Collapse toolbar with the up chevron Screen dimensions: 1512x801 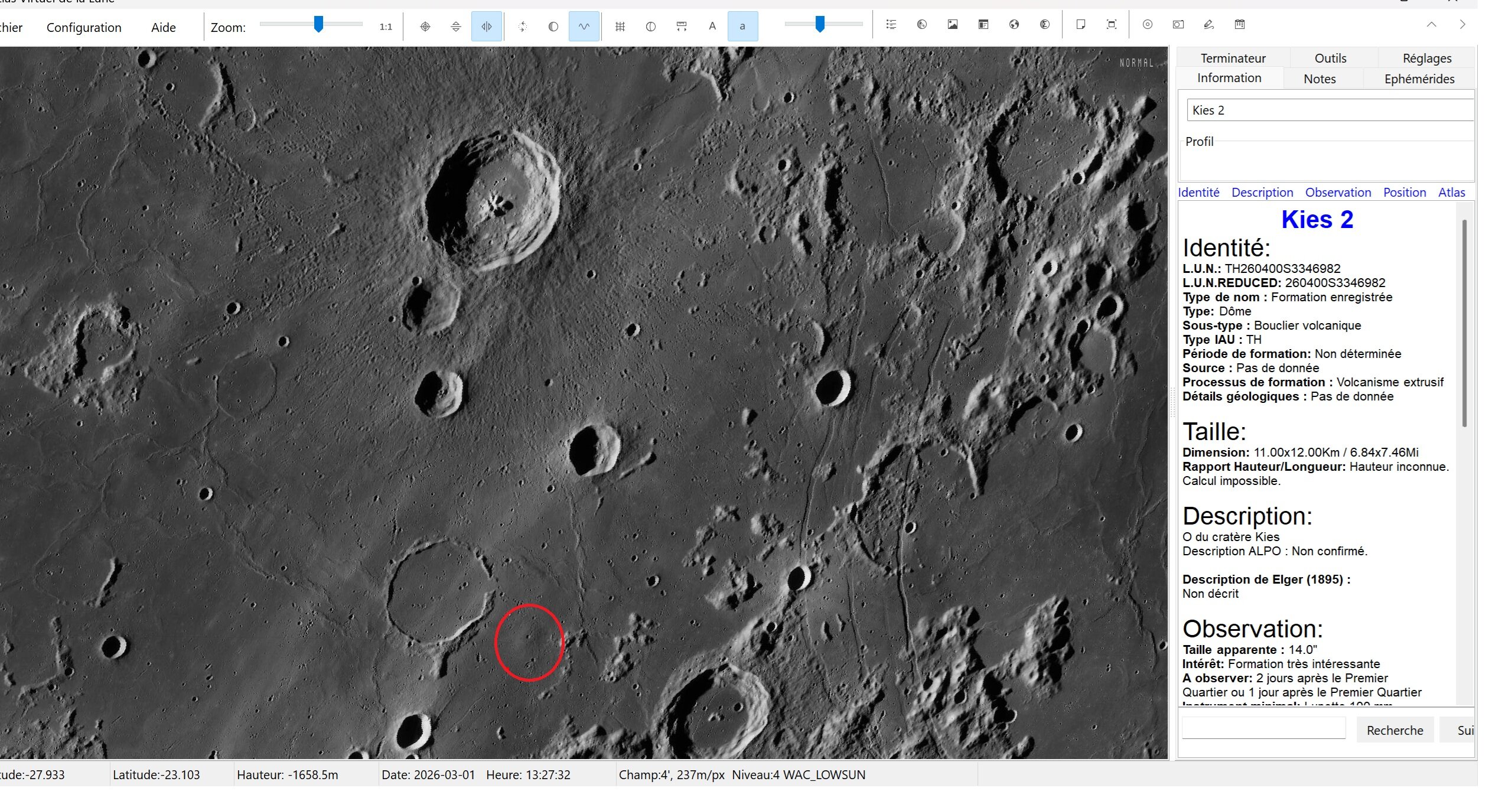point(1431,25)
